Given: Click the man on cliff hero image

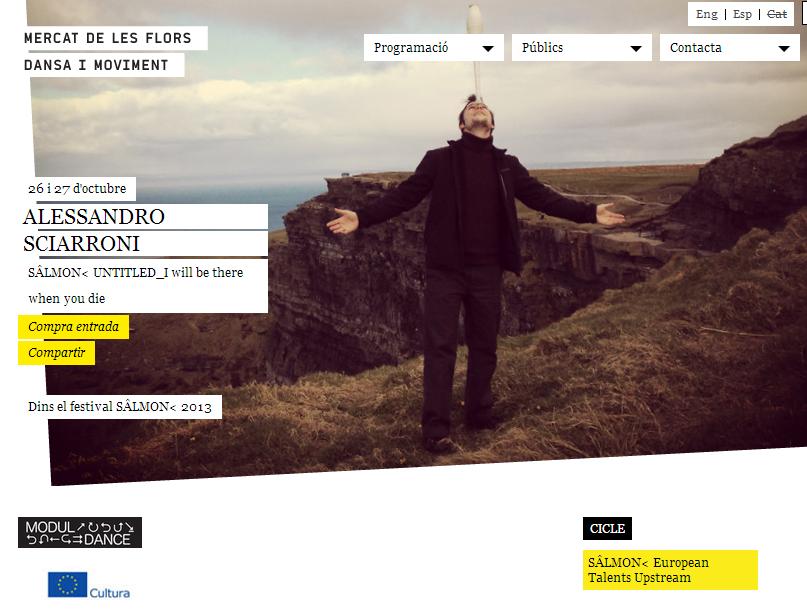Looking at the screenshot, I should point(472,268).
